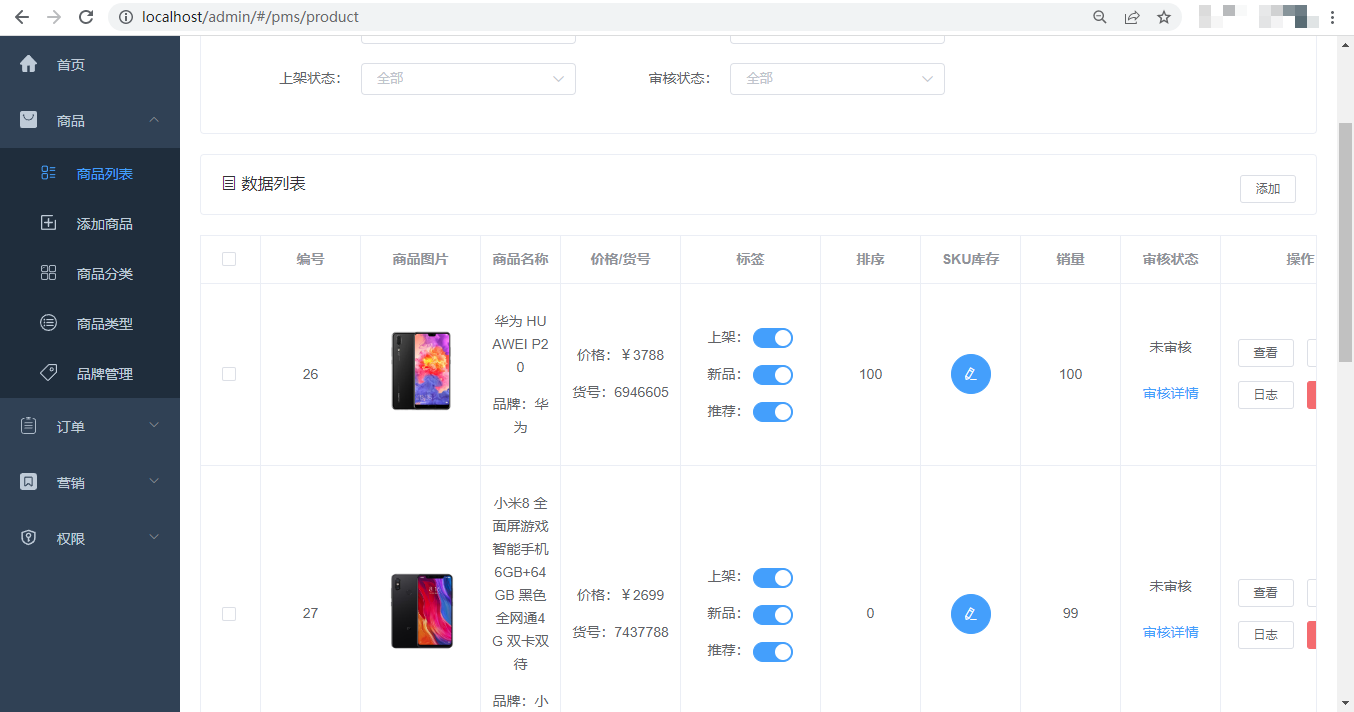The width and height of the screenshot is (1354, 712).
Task: Collapse the 商品 sidebar menu chevron
Action: (154, 120)
